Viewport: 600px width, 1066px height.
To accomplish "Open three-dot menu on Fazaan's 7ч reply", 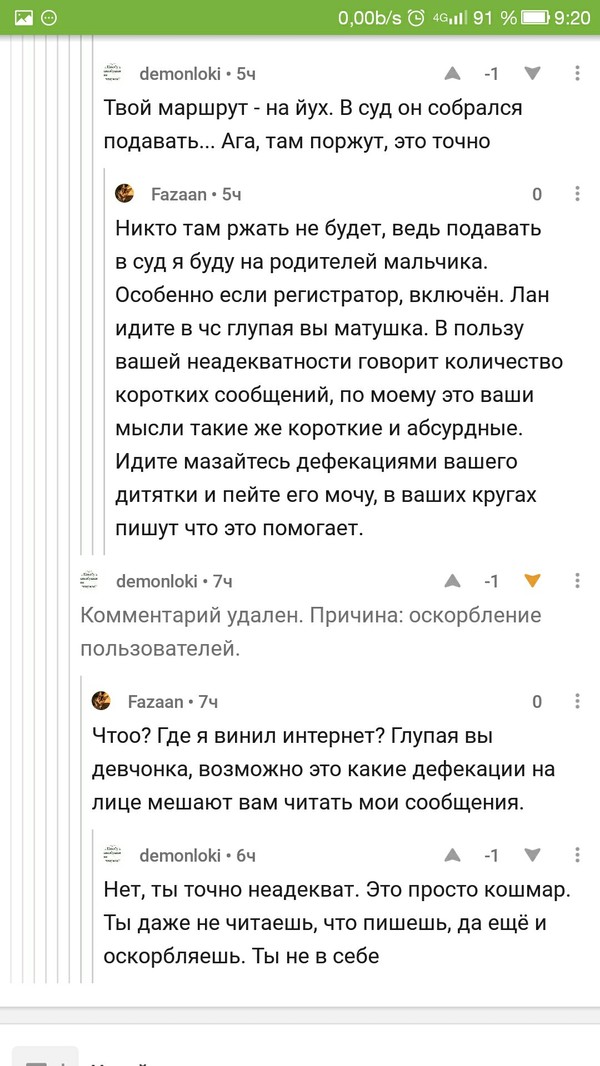I will [578, 701].
